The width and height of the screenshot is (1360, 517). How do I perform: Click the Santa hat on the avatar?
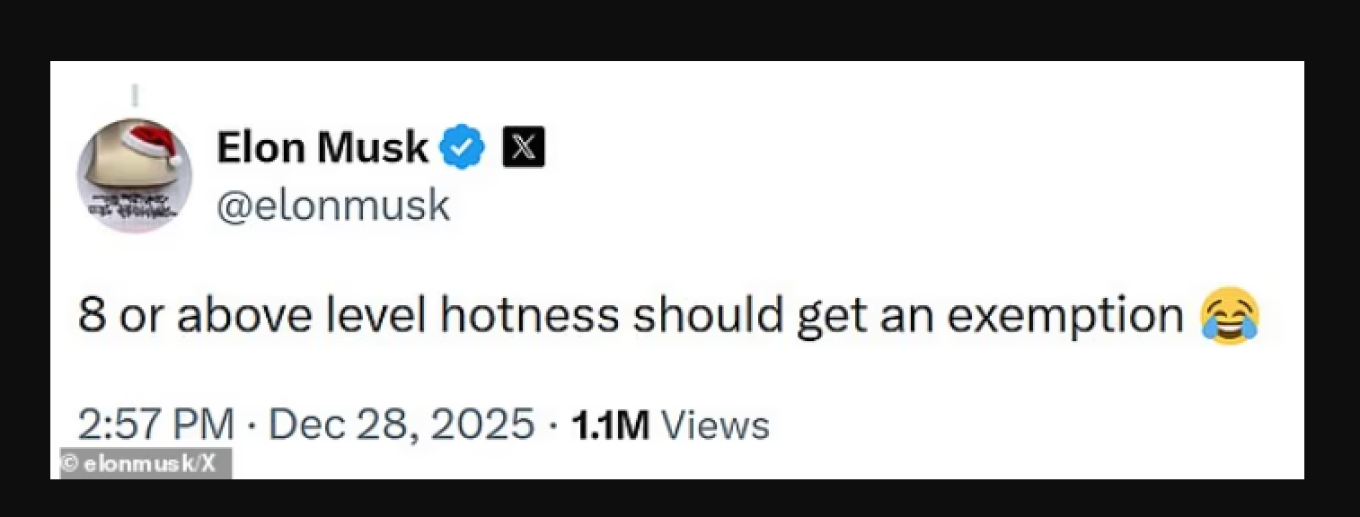[152, 140]
